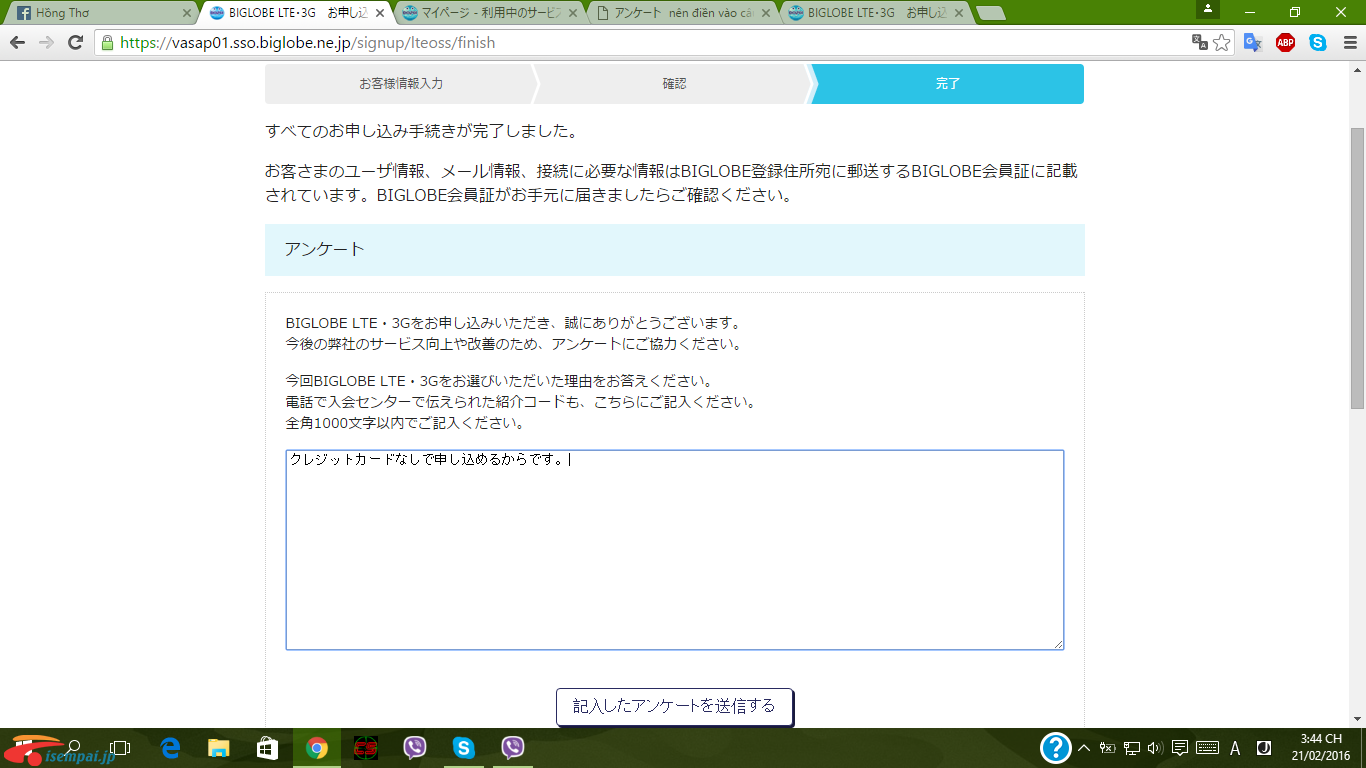The image size is (1366, 768).
Task: Open the Chrome user profile button
Action: pyautogui.click(x=1208, y=10)
